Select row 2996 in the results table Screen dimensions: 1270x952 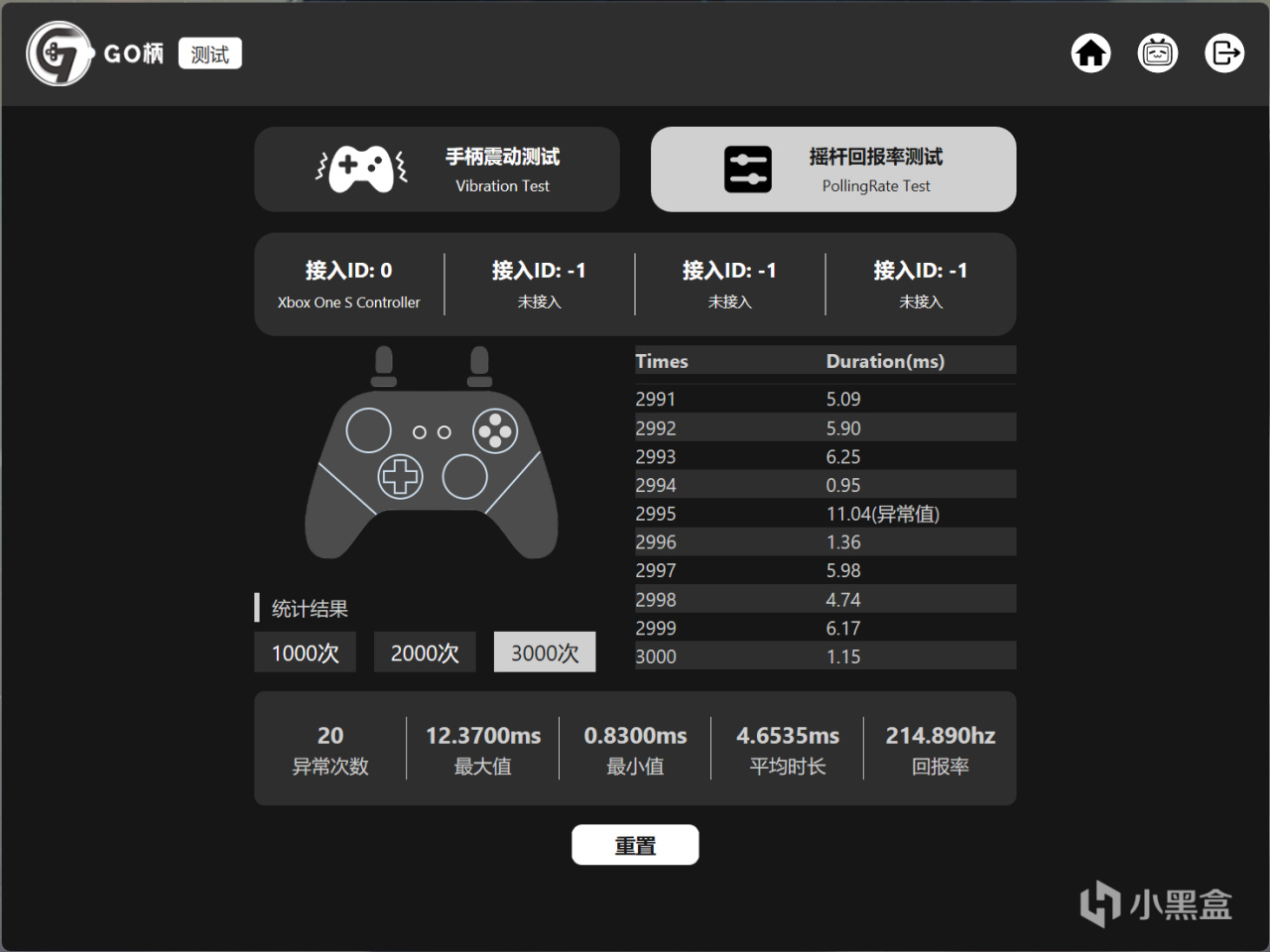pyautogui.click(x=825, y=541)
